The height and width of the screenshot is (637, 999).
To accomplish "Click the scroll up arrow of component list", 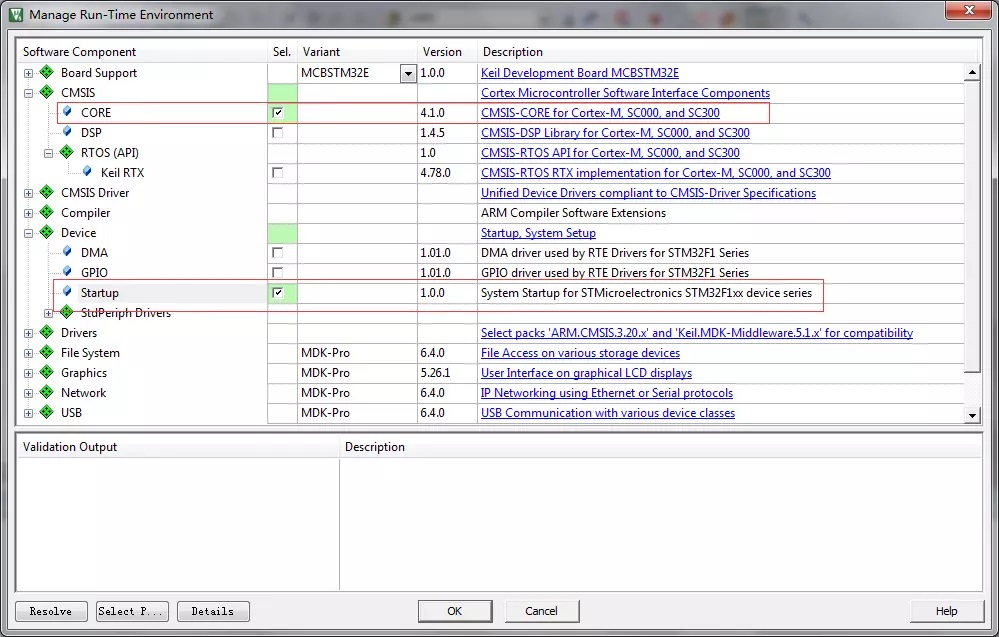I will (x=972, y=72).
